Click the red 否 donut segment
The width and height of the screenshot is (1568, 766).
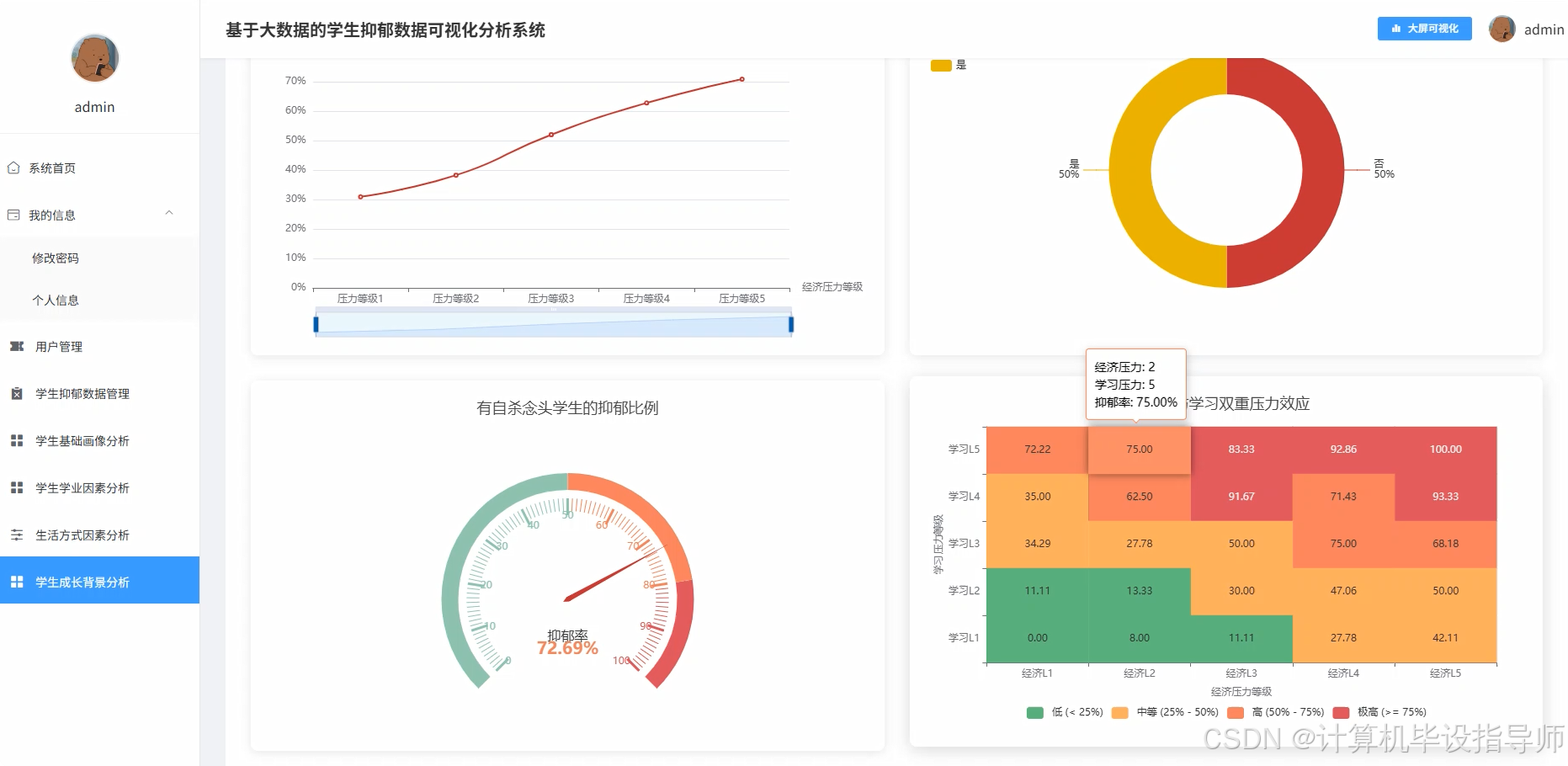pos(1324,170)
